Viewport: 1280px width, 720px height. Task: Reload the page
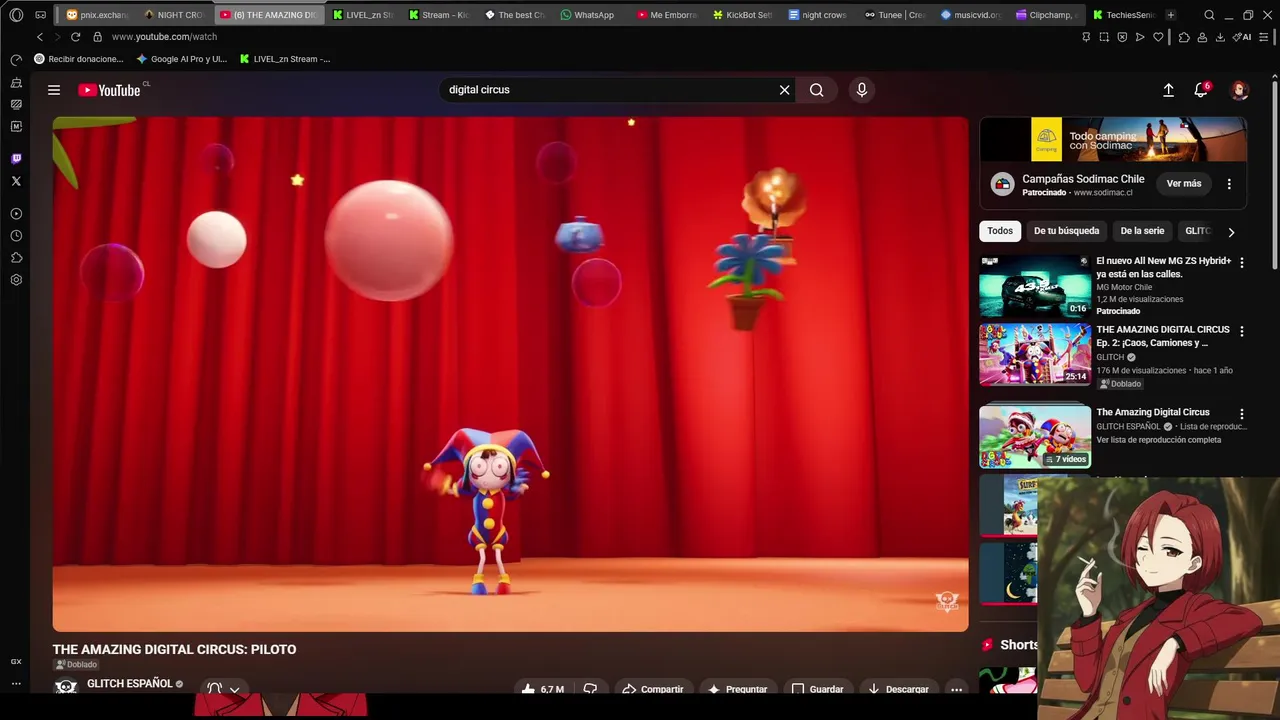point(75,37)
